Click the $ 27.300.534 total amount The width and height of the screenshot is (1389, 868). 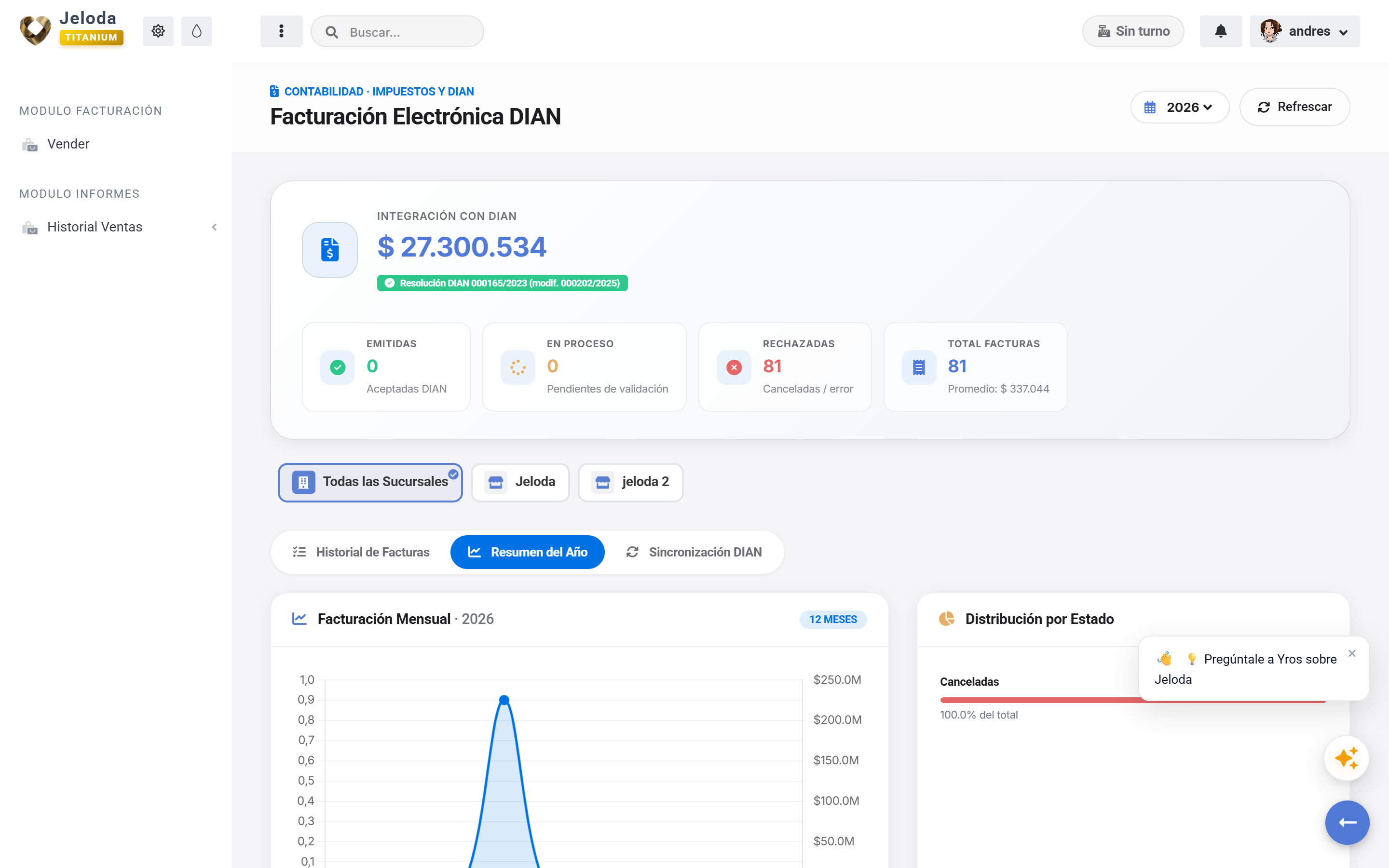[462, 247]
